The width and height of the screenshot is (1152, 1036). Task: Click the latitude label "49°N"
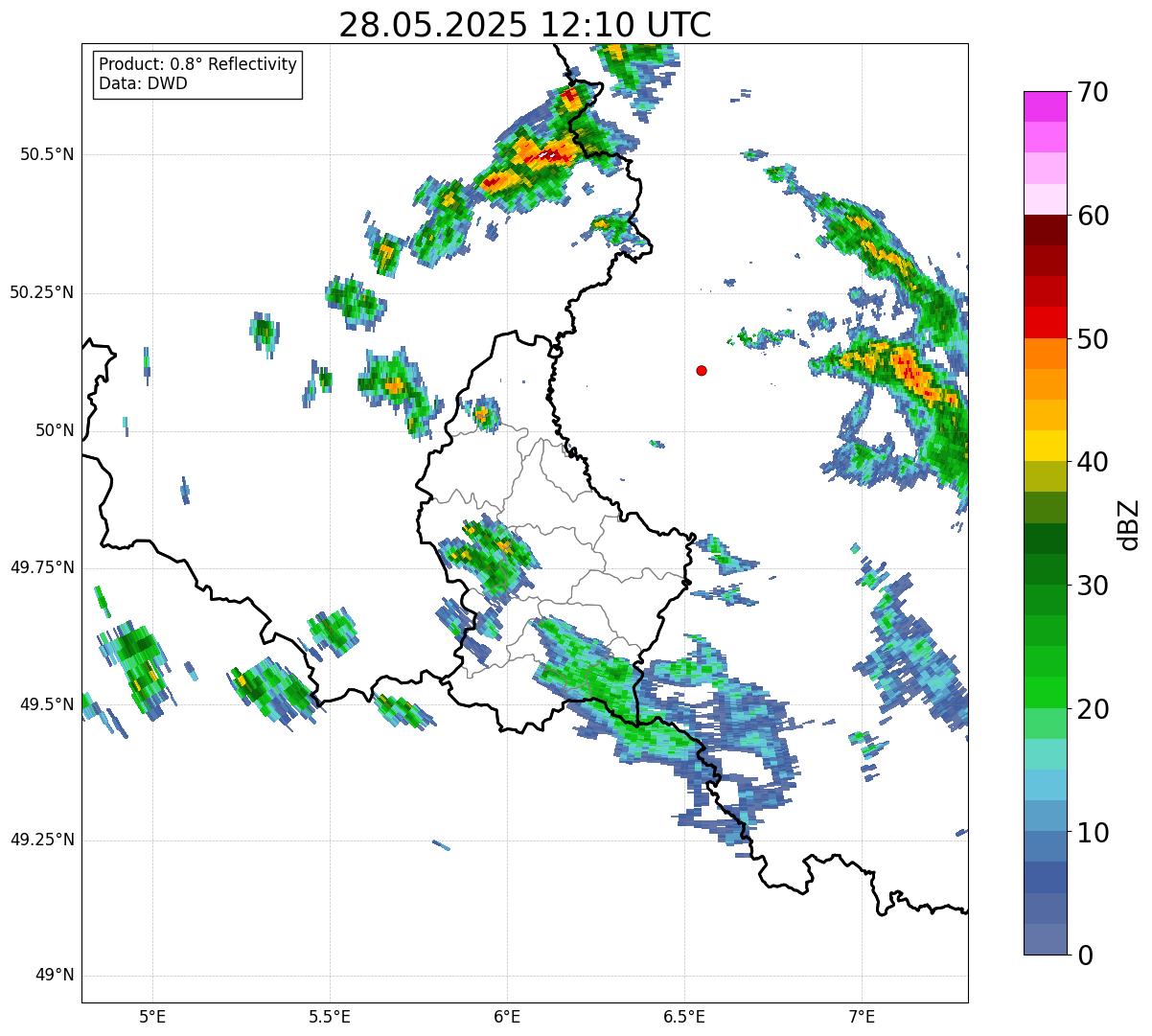click(55, 976)
